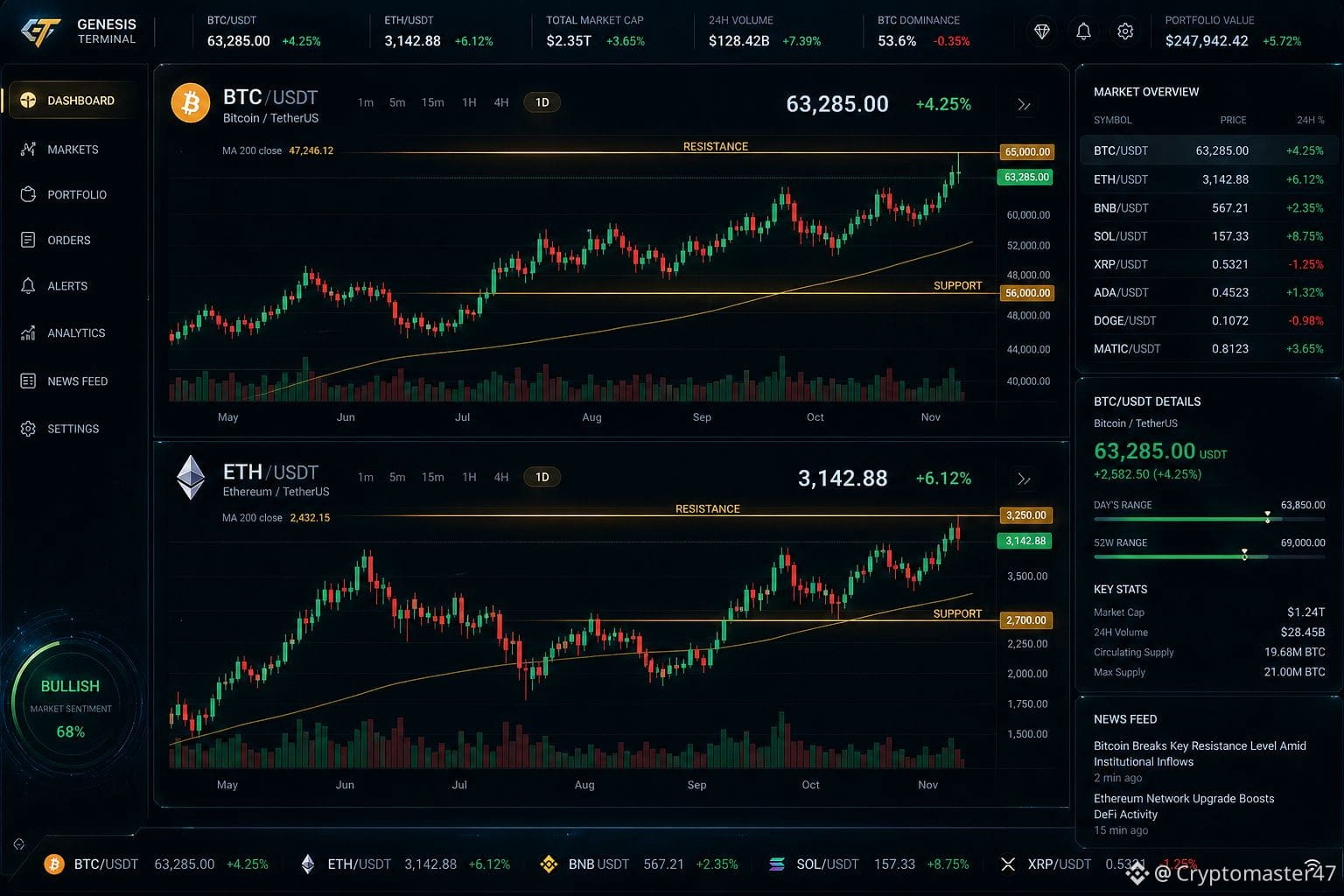Click the BNB icon in bottom ticker
Screen dimensions: 1344x896
point(549,864)
